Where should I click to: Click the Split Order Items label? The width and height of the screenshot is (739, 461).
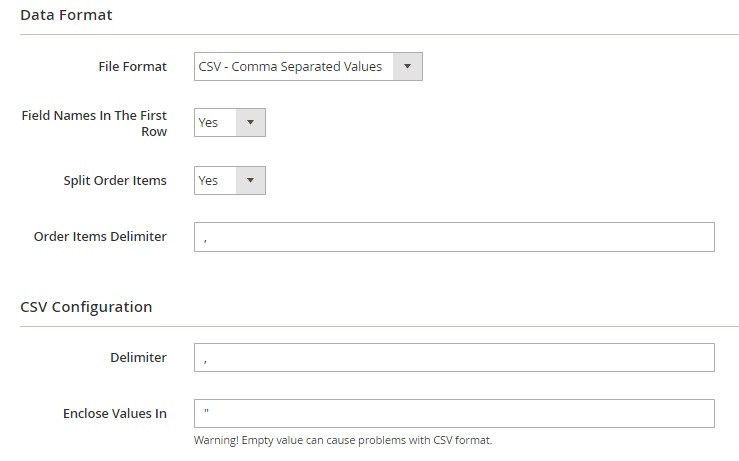[x=114, y=180]
